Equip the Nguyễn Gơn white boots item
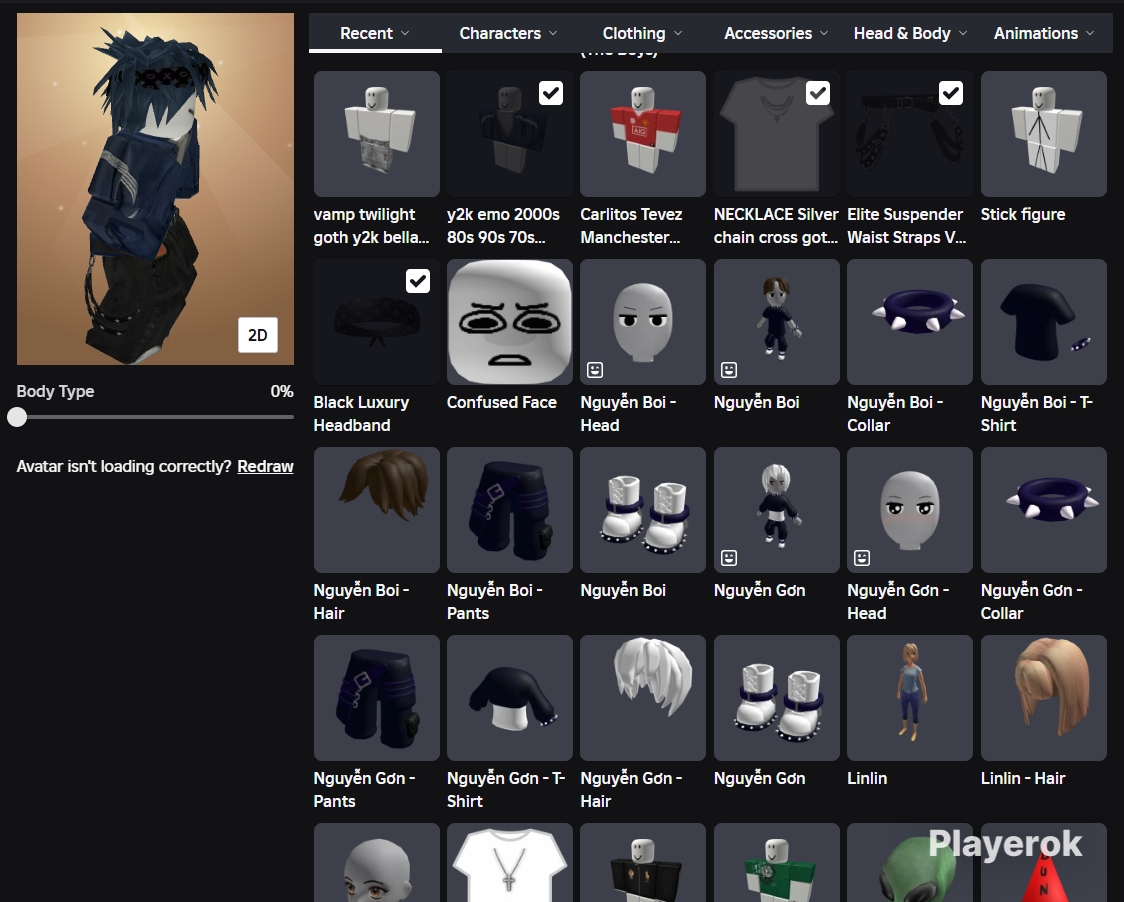 click(776, 698)
